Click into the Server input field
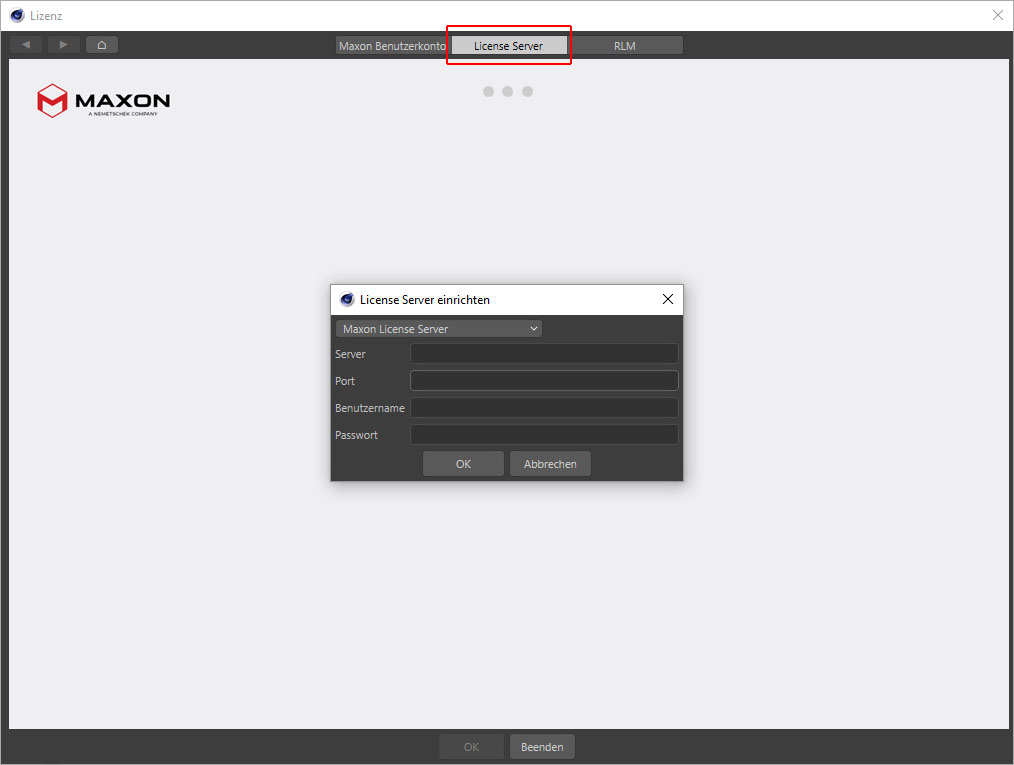 (544, 354)
